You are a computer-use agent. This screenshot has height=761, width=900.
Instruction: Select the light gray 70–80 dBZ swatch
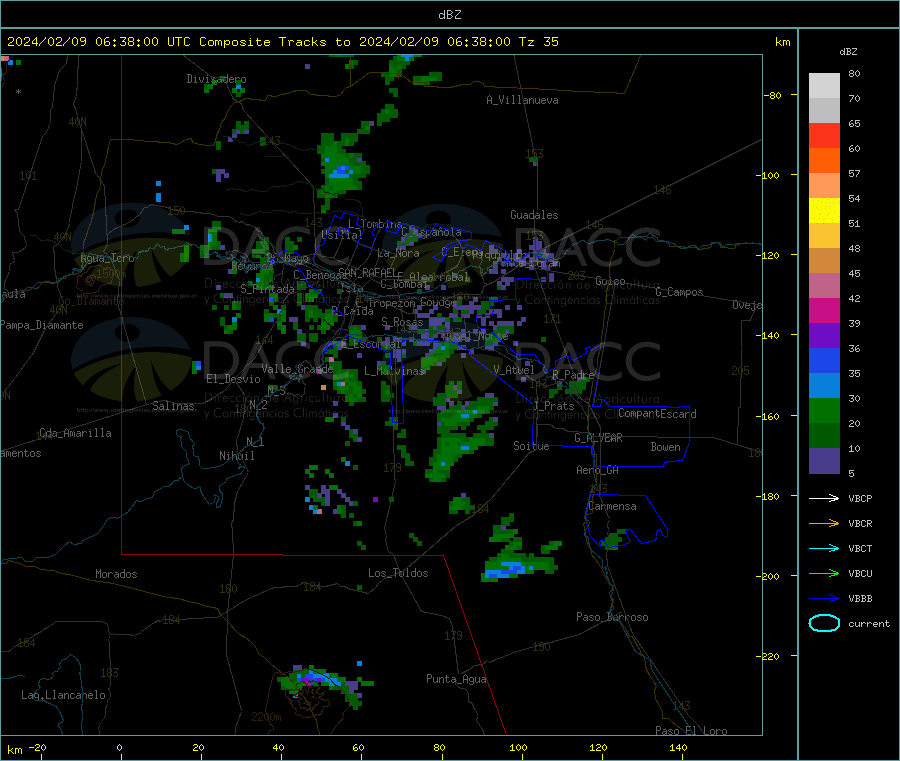click(824, 86)
